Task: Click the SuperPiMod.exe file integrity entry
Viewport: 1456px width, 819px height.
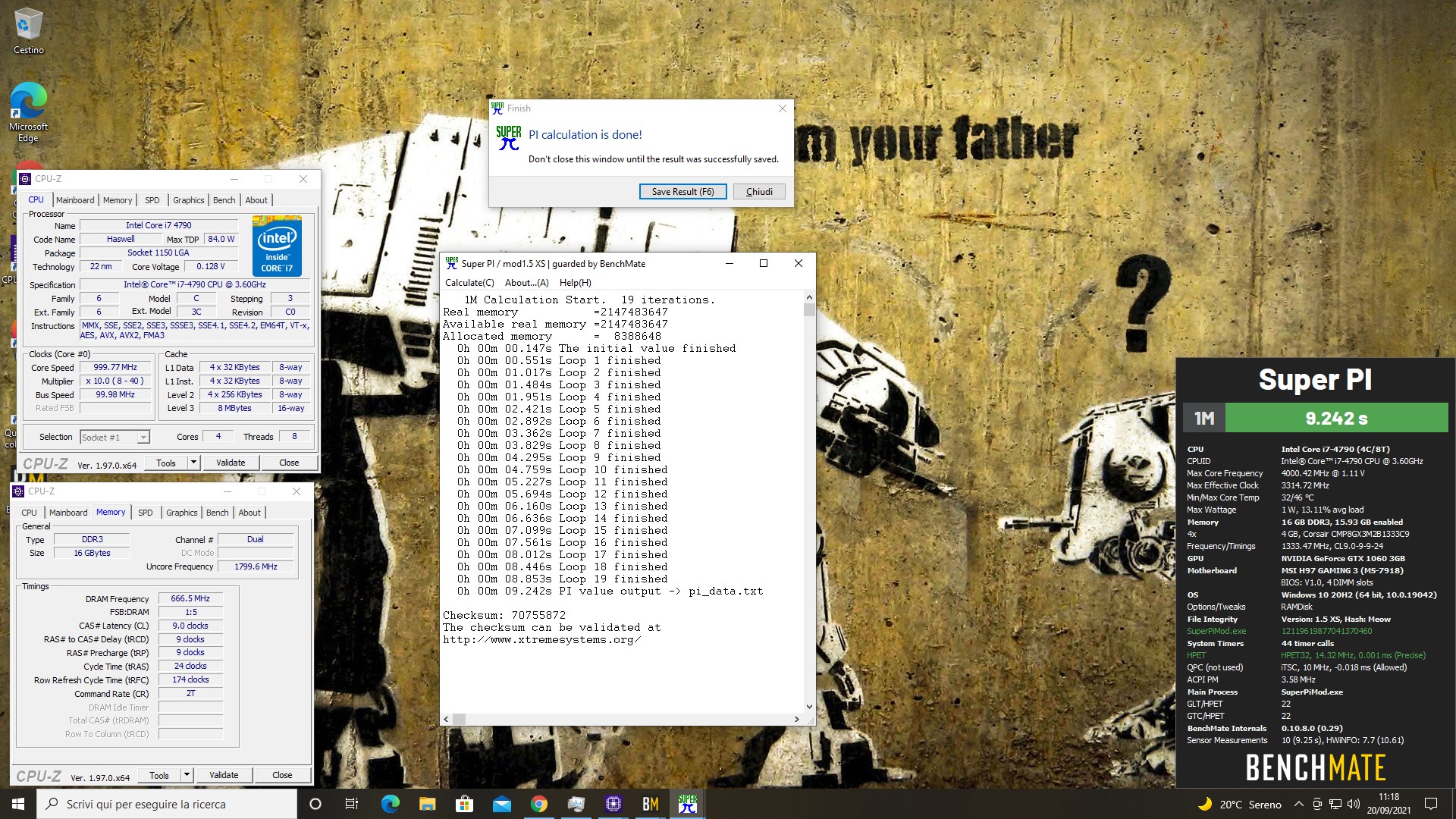Action: point(1216,631)
